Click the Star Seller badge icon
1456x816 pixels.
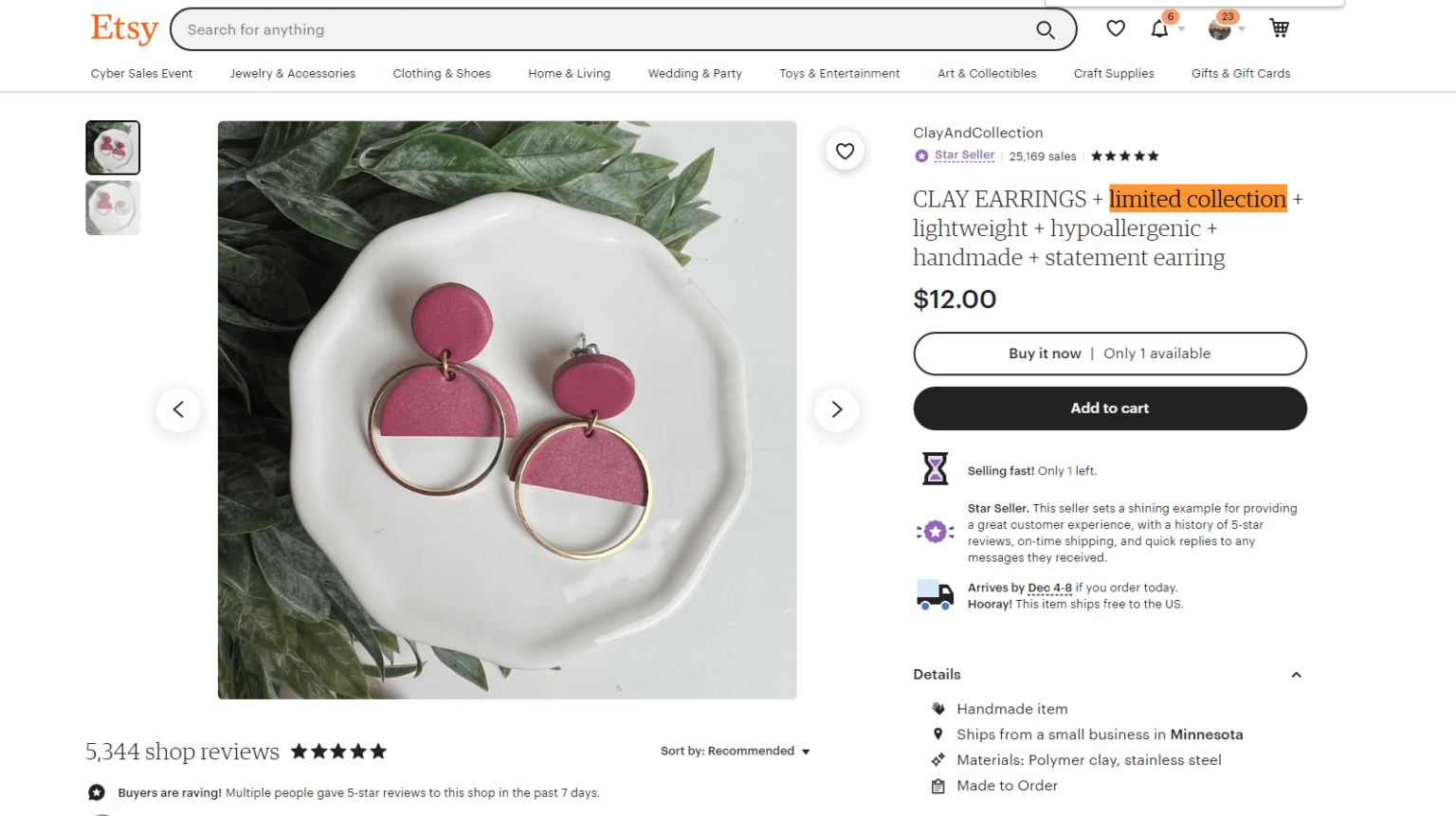click(920, 155)
